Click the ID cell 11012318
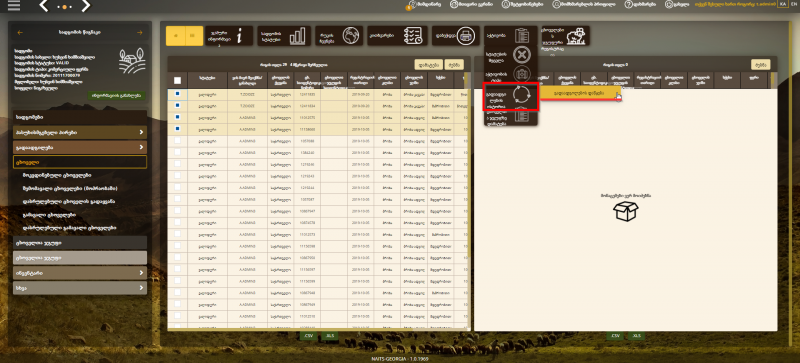This screenshot has height=363, width=800. click(x=307, y=317)
